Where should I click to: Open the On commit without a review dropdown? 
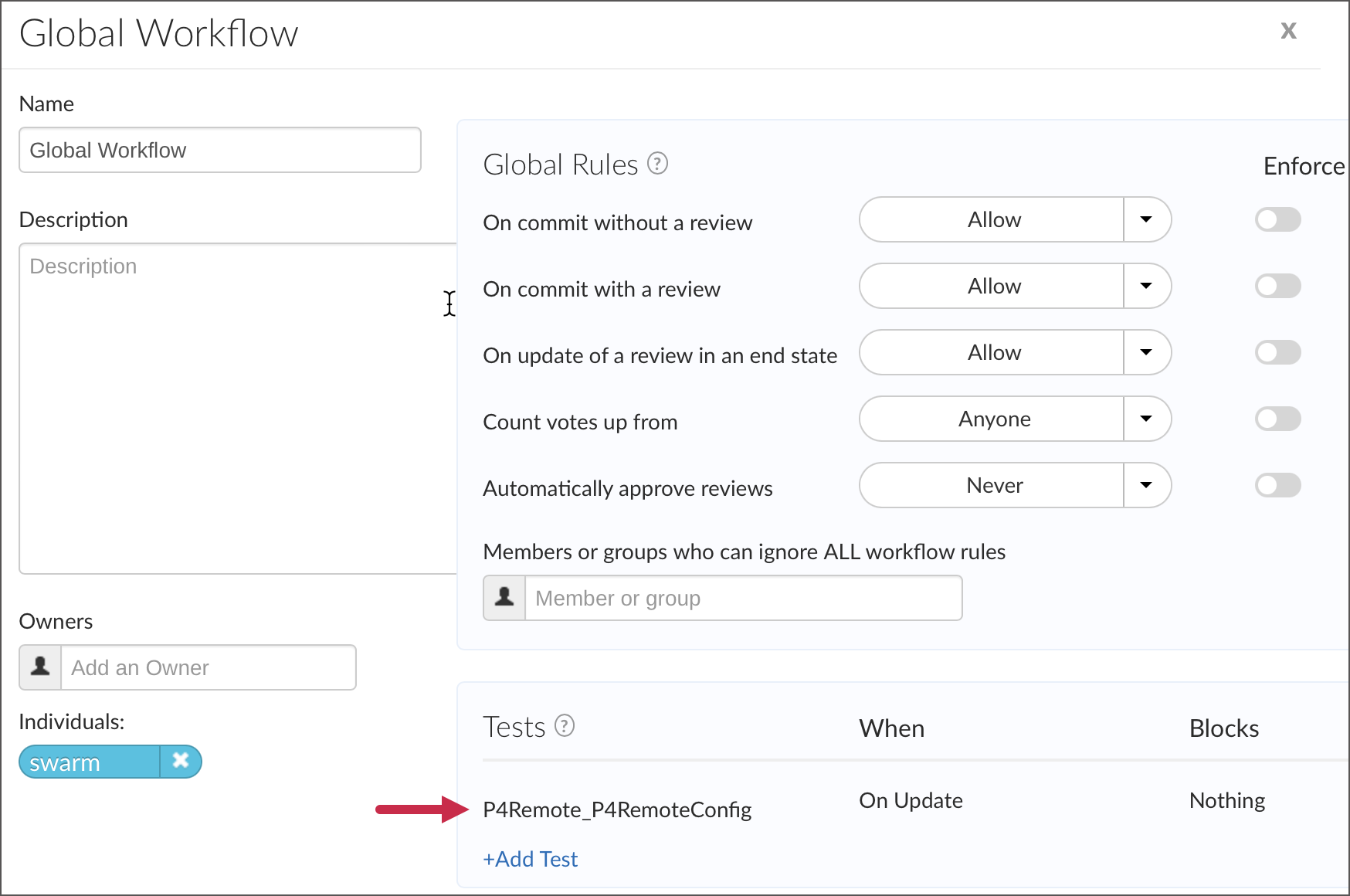(x=1147, y=219)
